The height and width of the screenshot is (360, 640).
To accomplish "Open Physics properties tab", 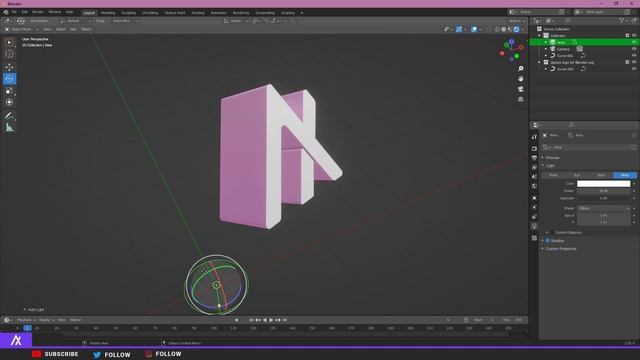I will point(534,207).
